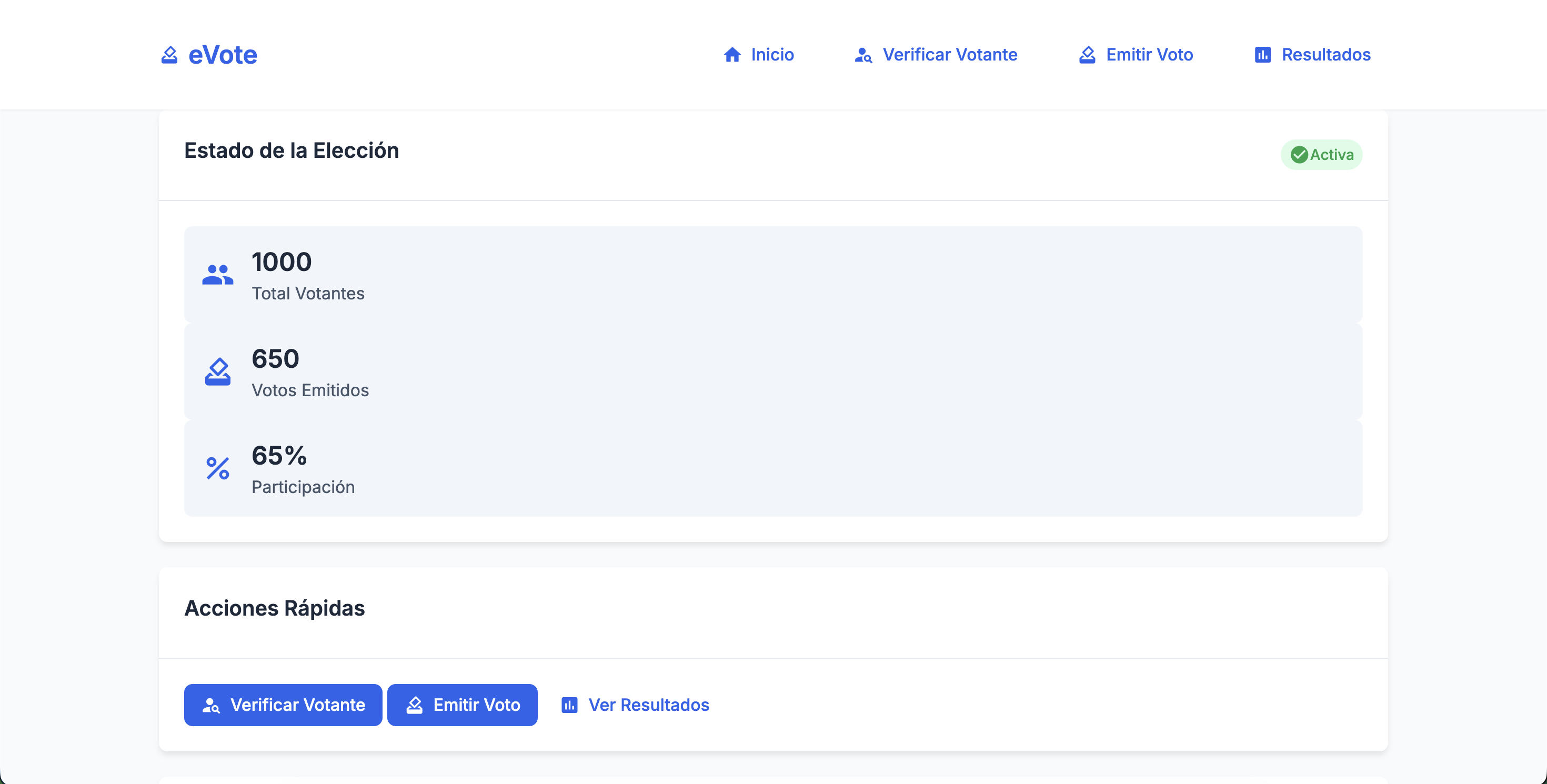The image size is (1547, 784).
Task: Click the eVote brand name text
Action: point(223,55)
